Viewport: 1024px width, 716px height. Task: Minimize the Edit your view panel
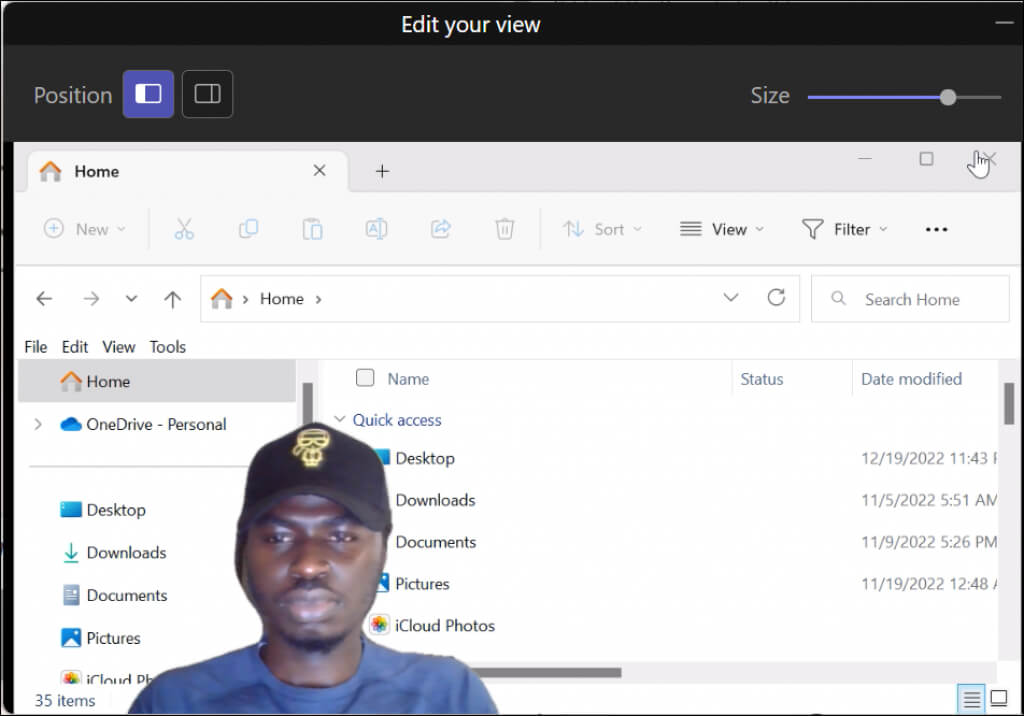1004,23
